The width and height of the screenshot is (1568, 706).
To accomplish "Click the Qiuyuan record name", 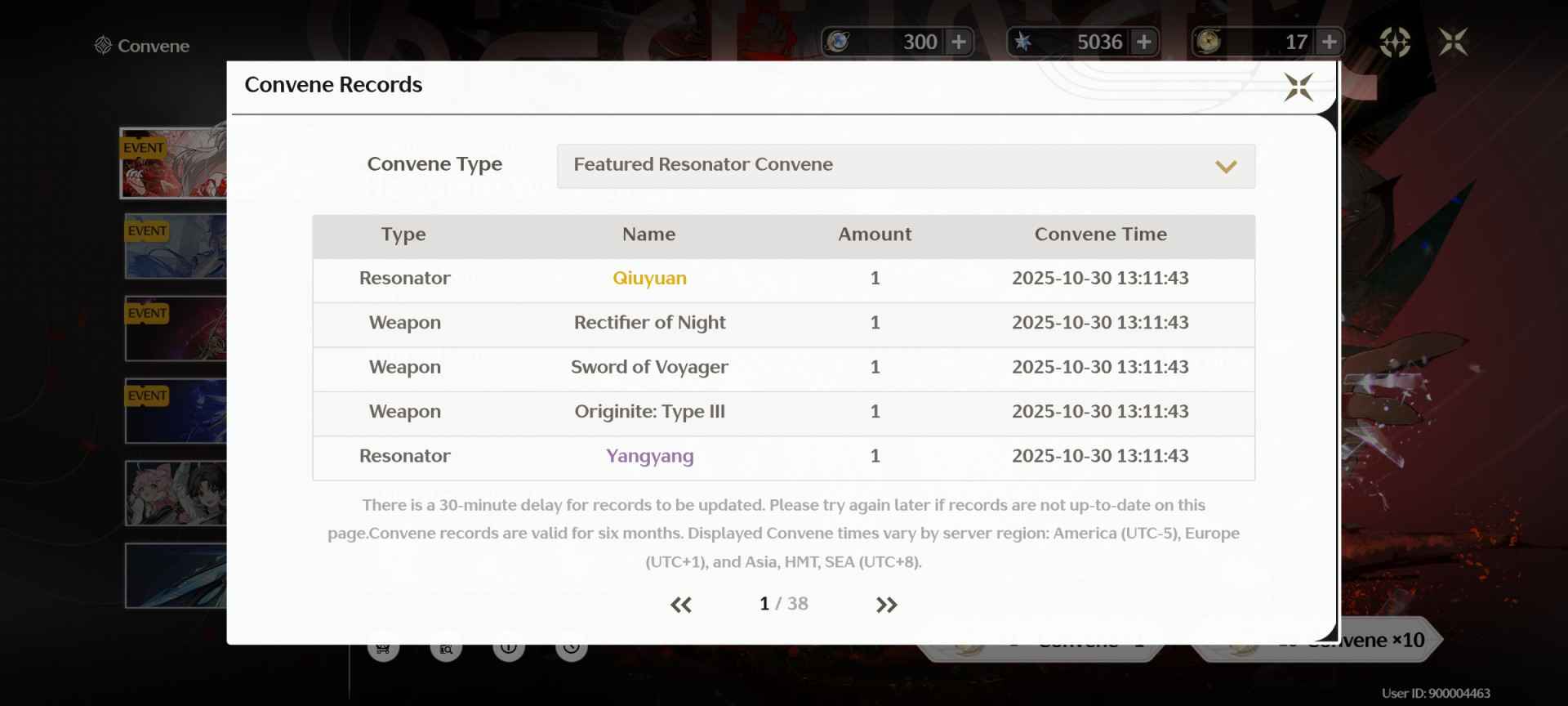I will 649,279.
